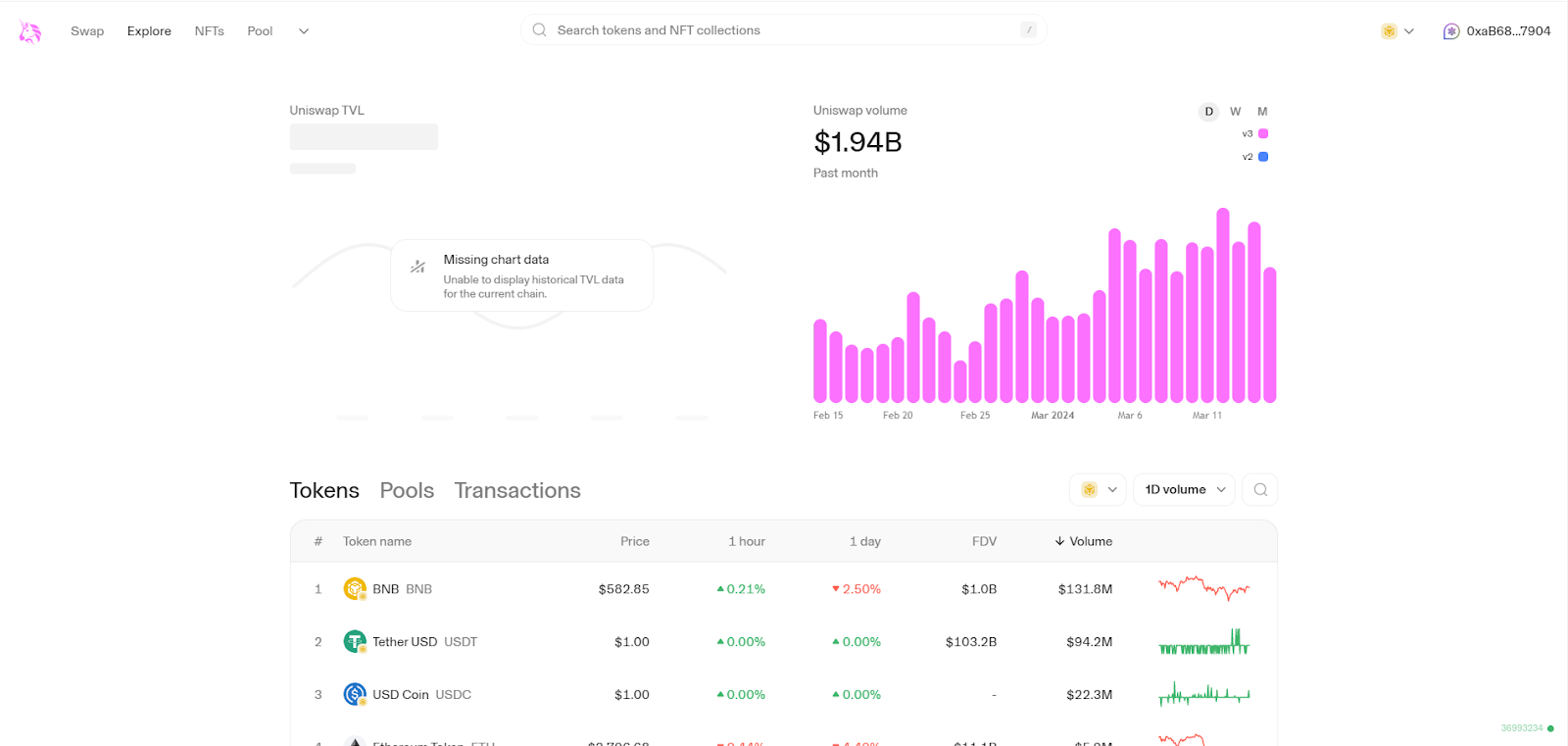Click the Tether USD token logo
Viewport: 1568px width, 746px height.
point(355,642)
